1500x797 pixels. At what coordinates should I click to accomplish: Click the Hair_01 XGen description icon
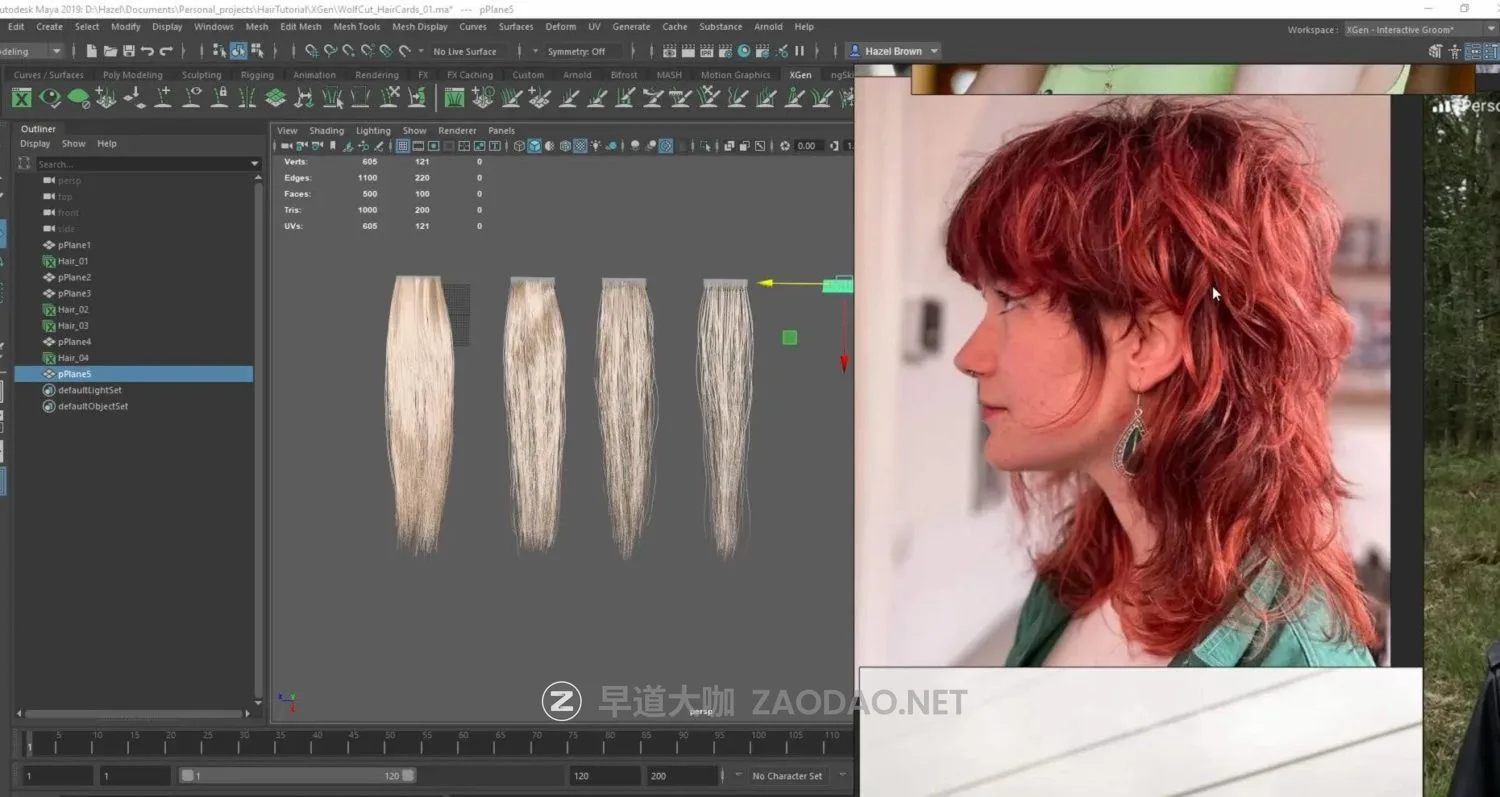click(x=49, y=261)
